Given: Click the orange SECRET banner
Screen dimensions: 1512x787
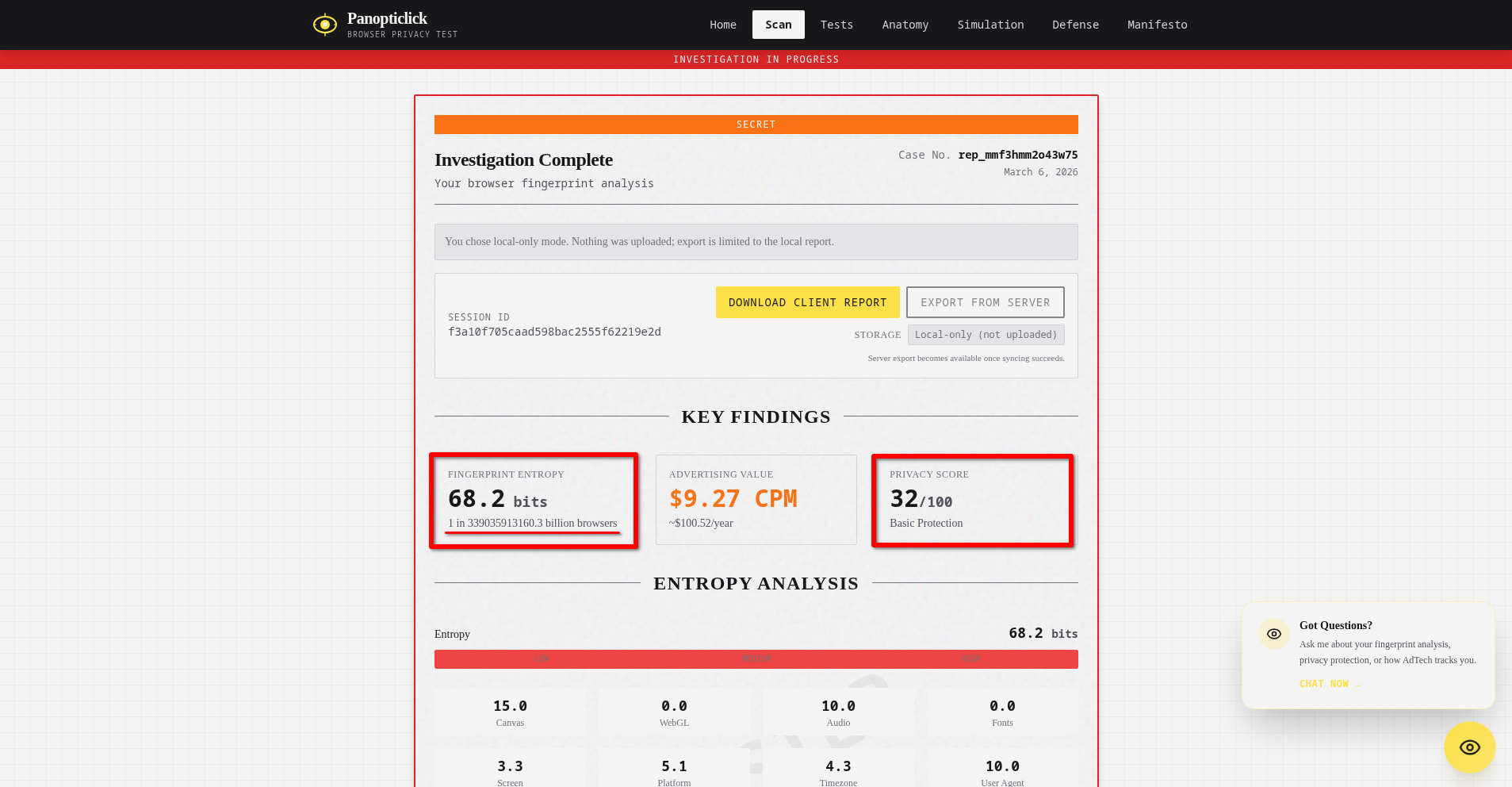Looking at the screenshot, I should click(x=756, y=125).
